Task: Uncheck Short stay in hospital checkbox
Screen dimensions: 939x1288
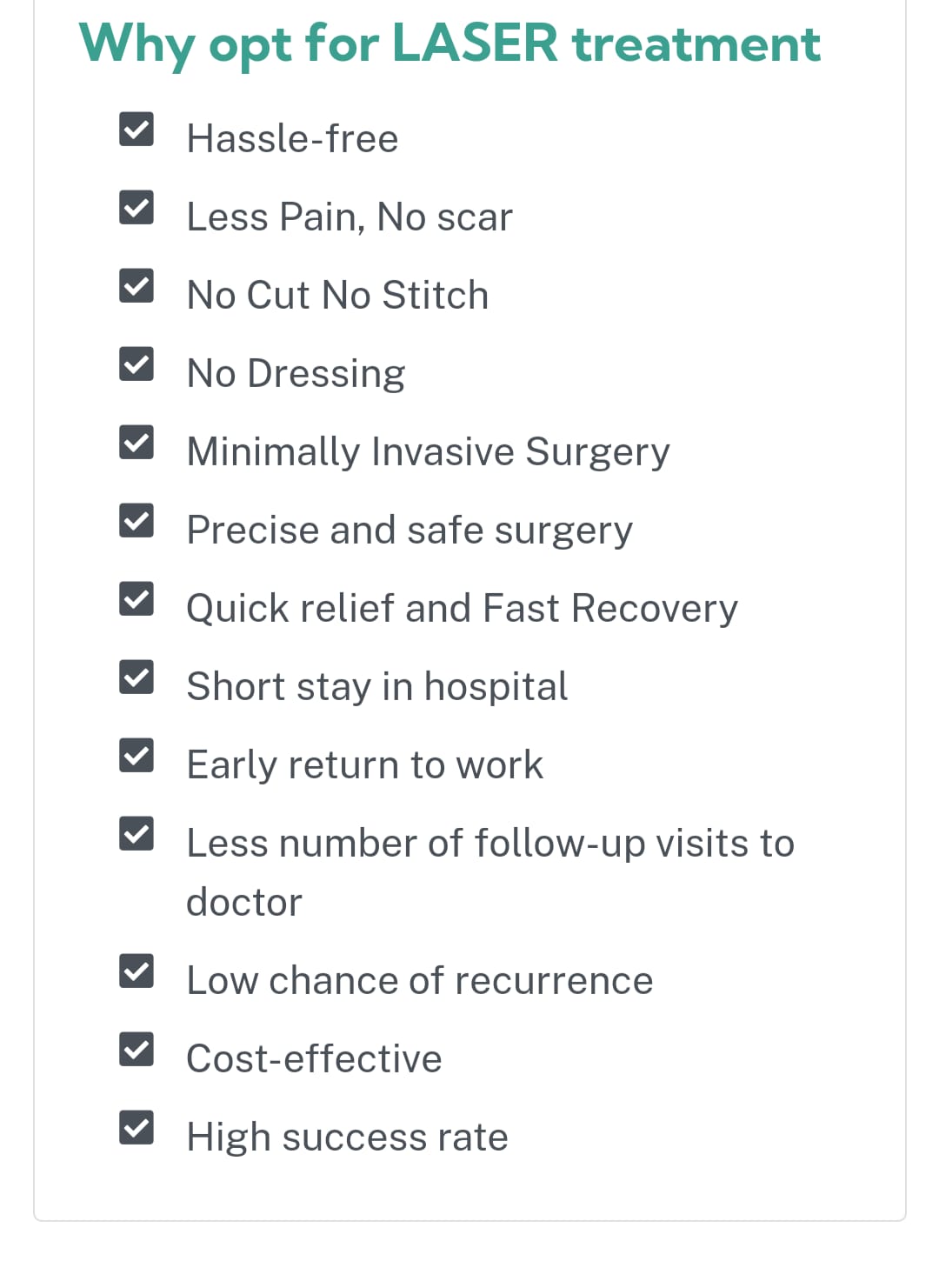Action: [137, 677]
